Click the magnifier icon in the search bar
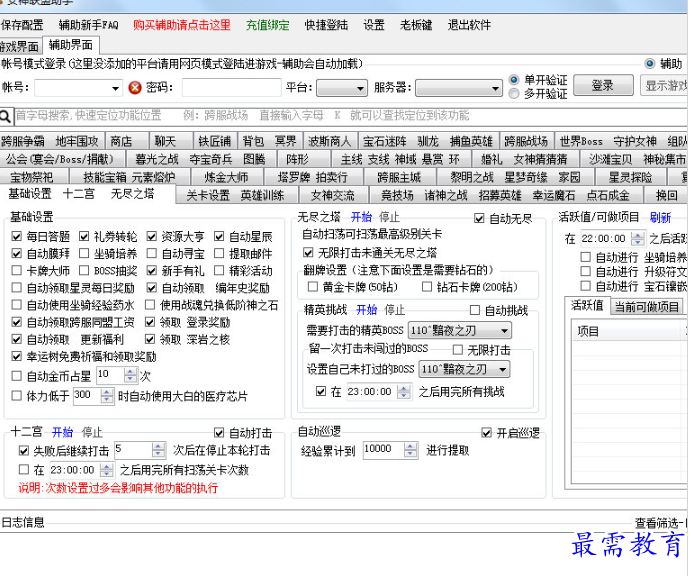Image resolution: width=693 pixels, height=576 pixels. [x=8, y=116]
